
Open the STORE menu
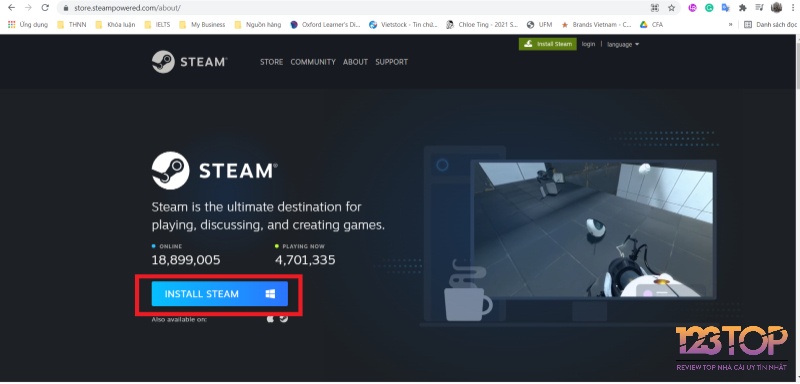tap(271, 62)
